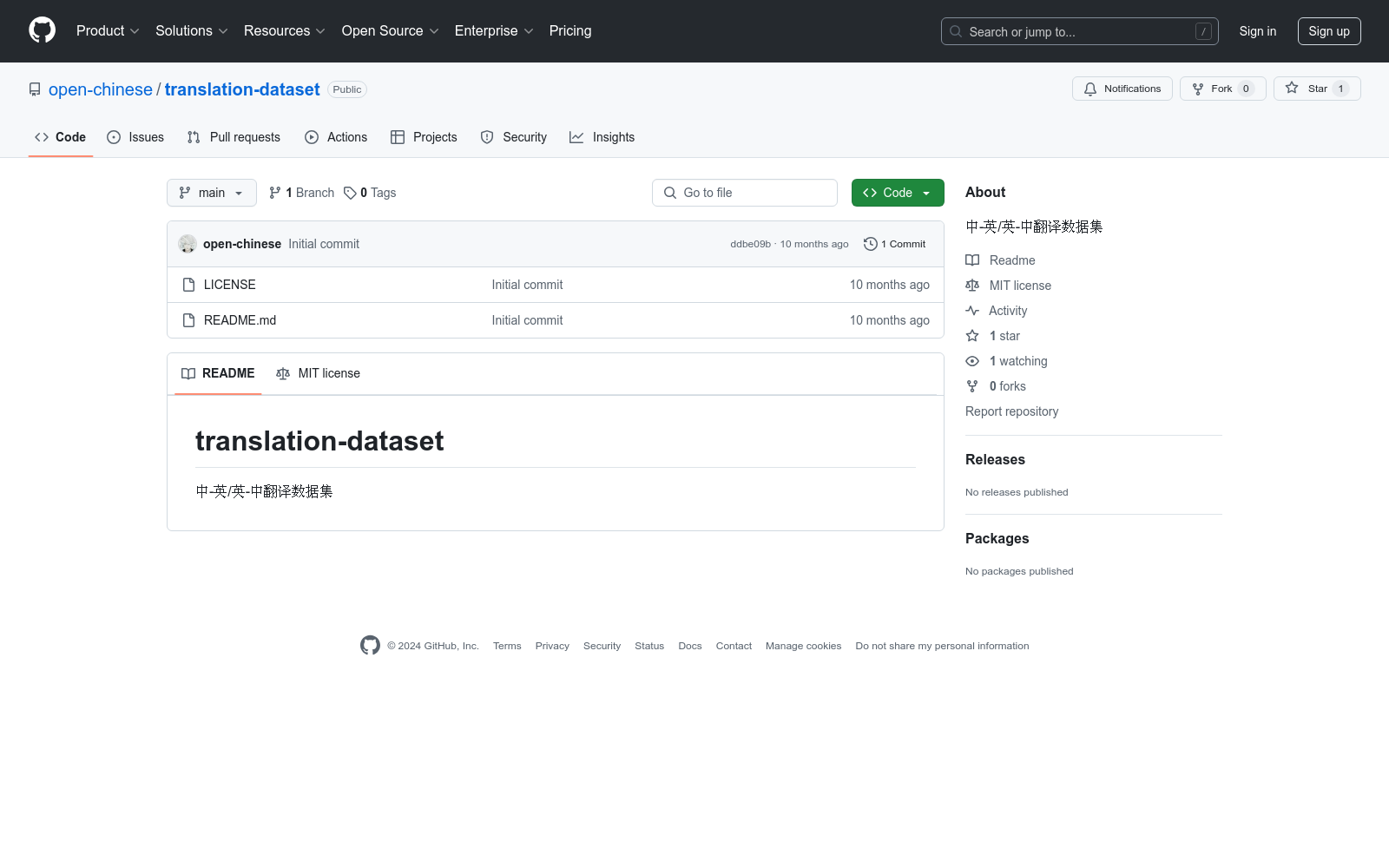1389x868 pixels.
Task: Click the scale icon beside MIT license in About
Action: [972, 286]
